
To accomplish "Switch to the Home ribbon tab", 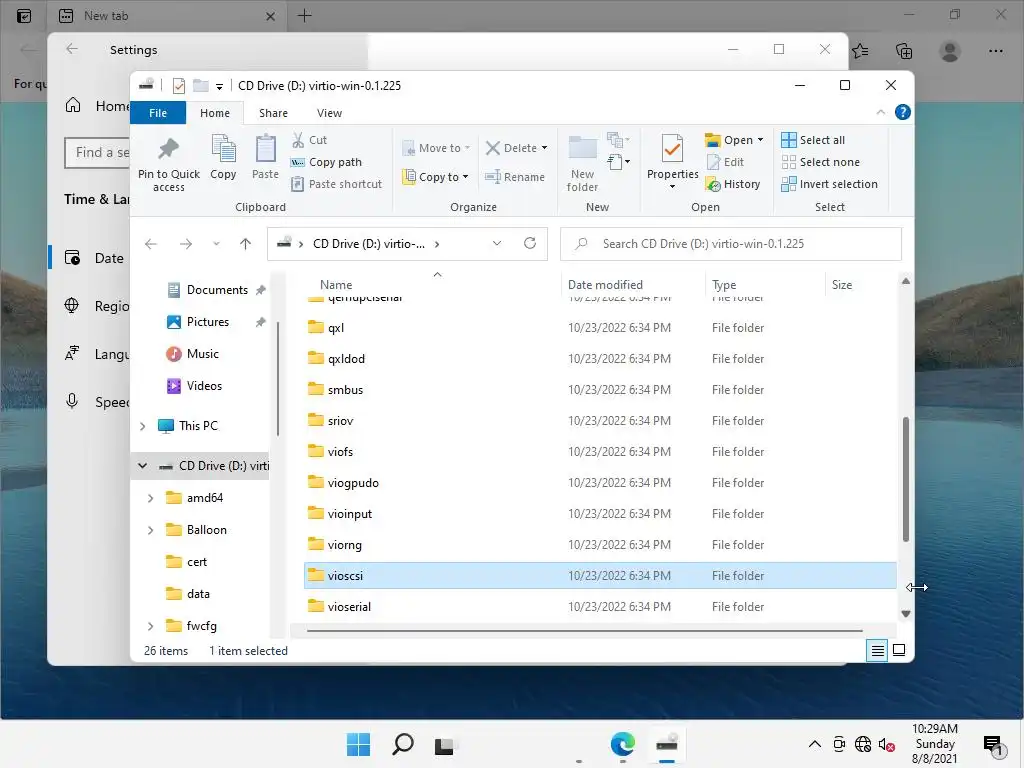I will click(215, 113).
